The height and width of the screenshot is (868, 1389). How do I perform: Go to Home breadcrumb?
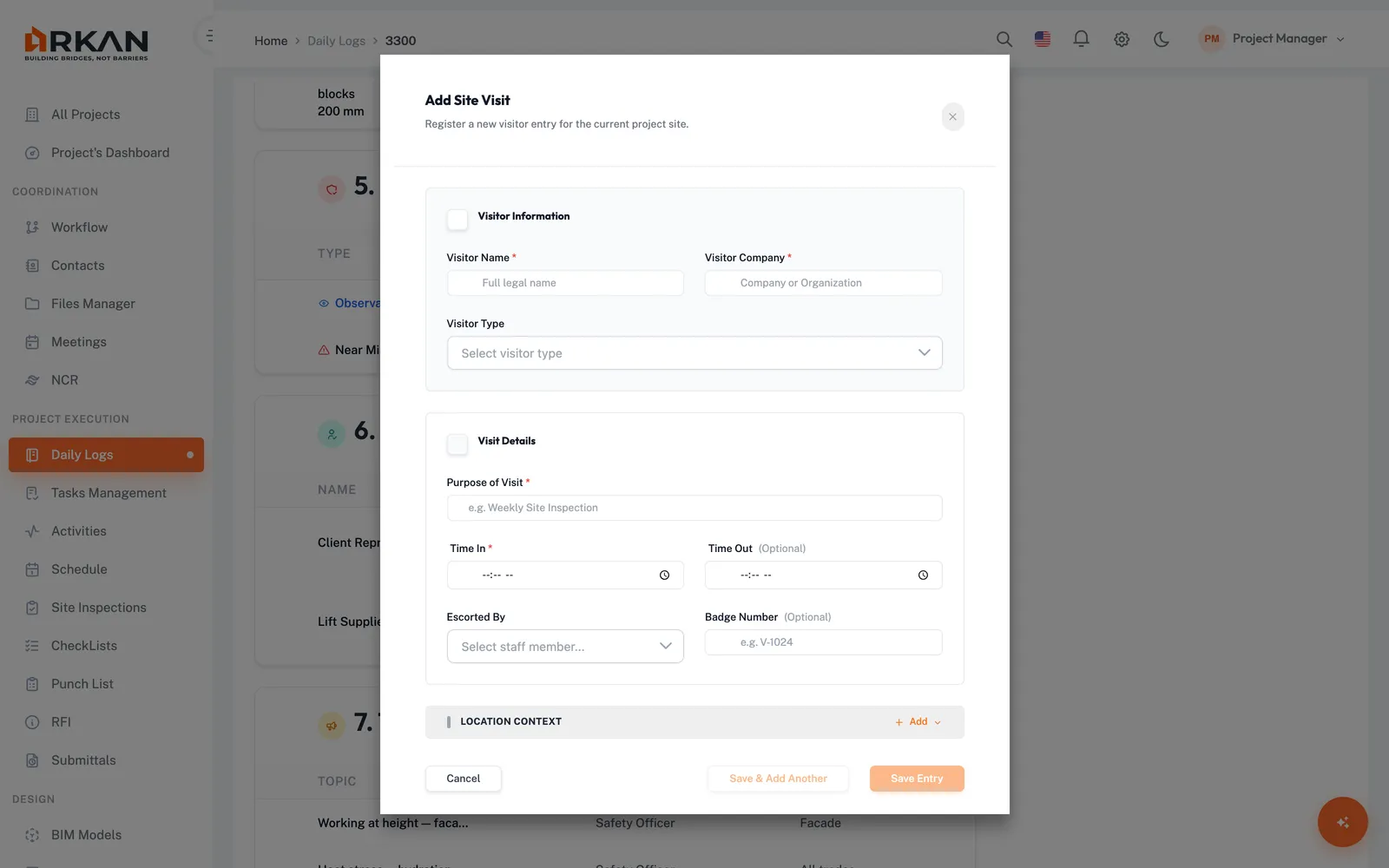click(271, 41)
